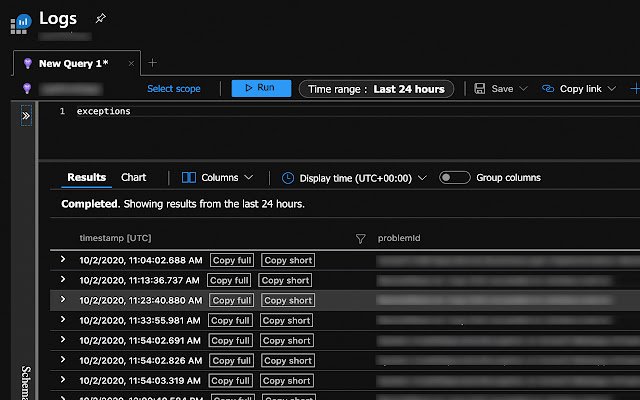
Task: Click Copy full for 11:23:40.880 AM row
Action: pyautogui.click(x=231, y=300)
